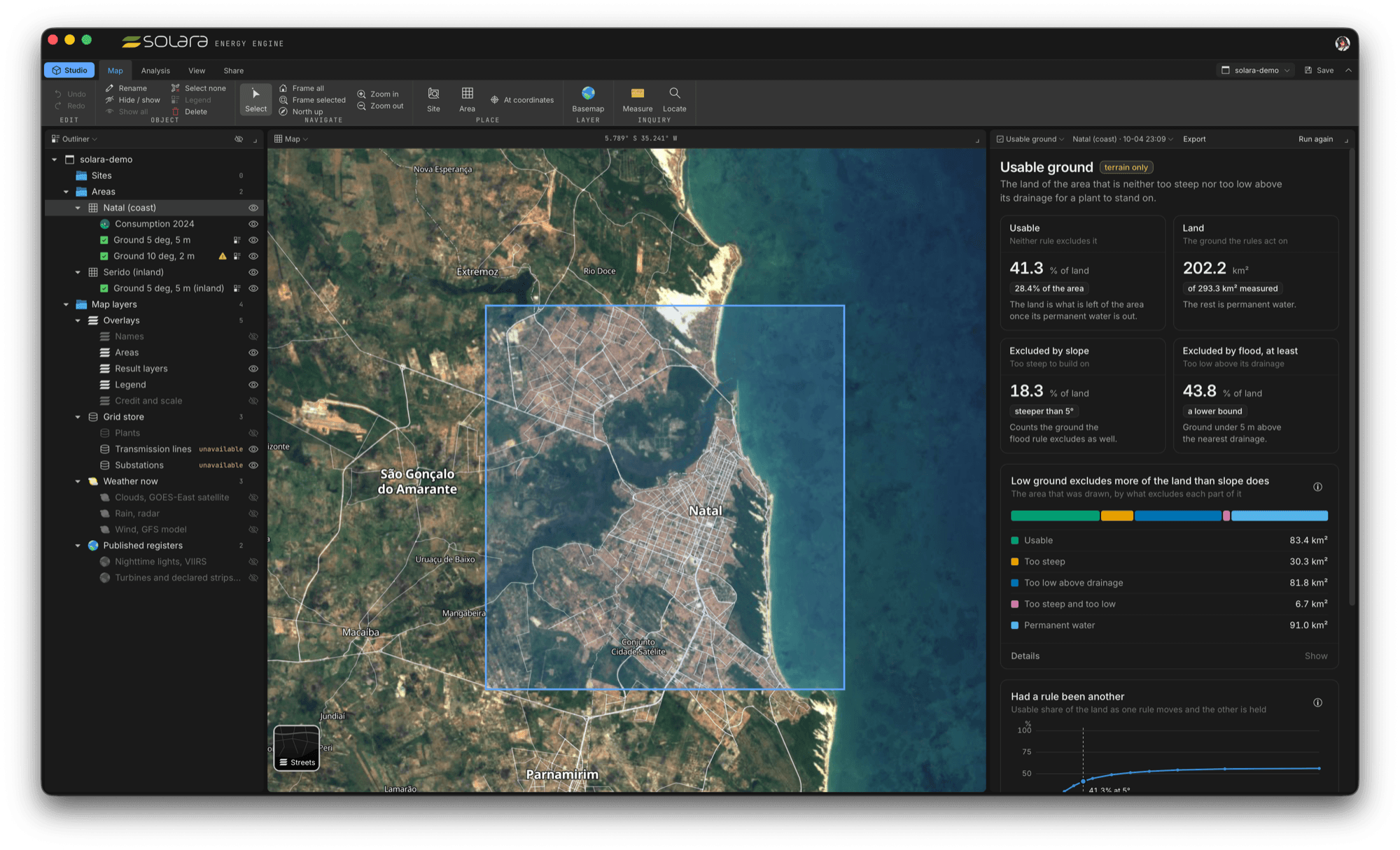Toggle Legend overlay visibility
This screenshot has width=1400, height=850.
click(253, 385)
